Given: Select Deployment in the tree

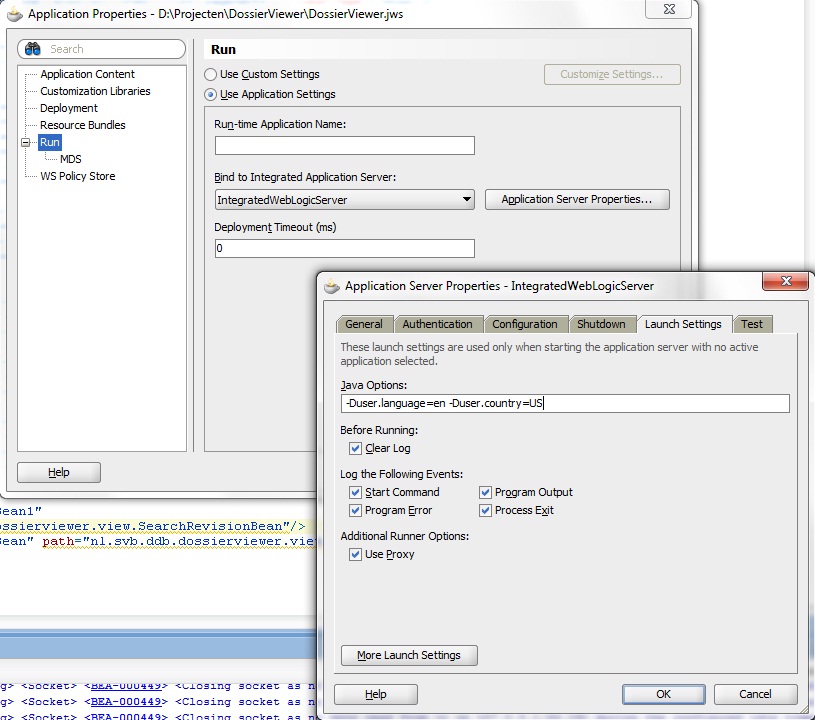Looking at the screenshot, I should point(69,108).
